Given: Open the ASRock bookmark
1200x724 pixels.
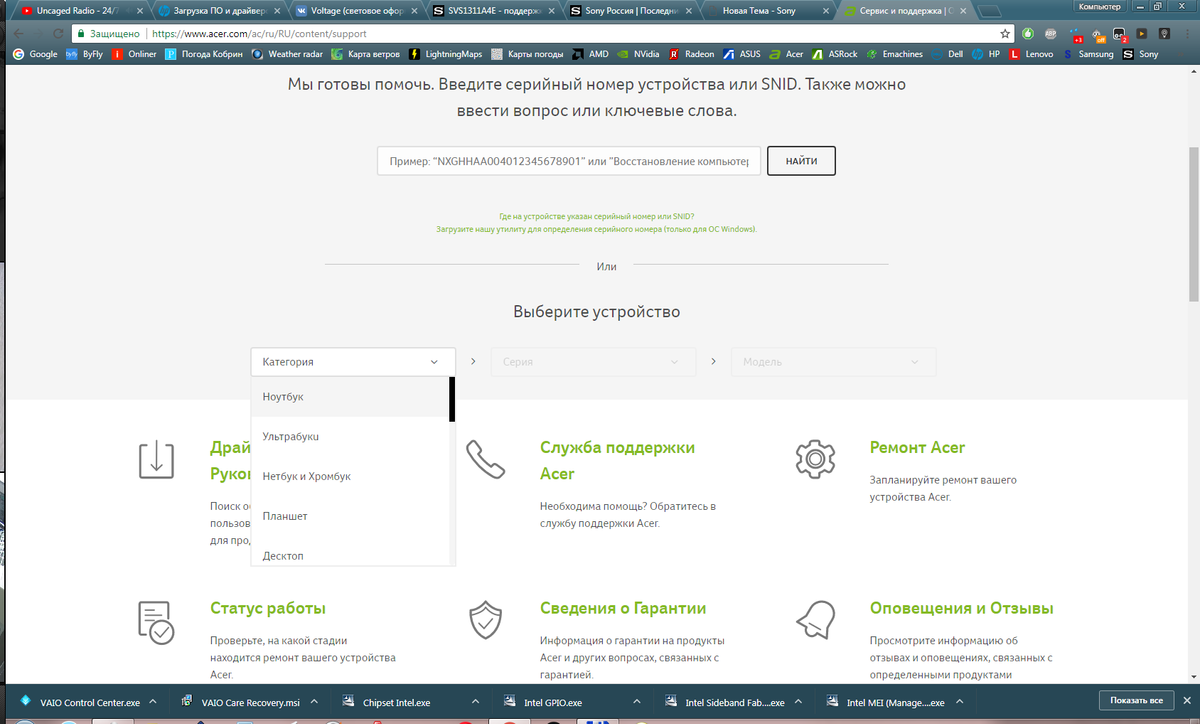Looking at the screenshot, I should [x=836, y=54].
